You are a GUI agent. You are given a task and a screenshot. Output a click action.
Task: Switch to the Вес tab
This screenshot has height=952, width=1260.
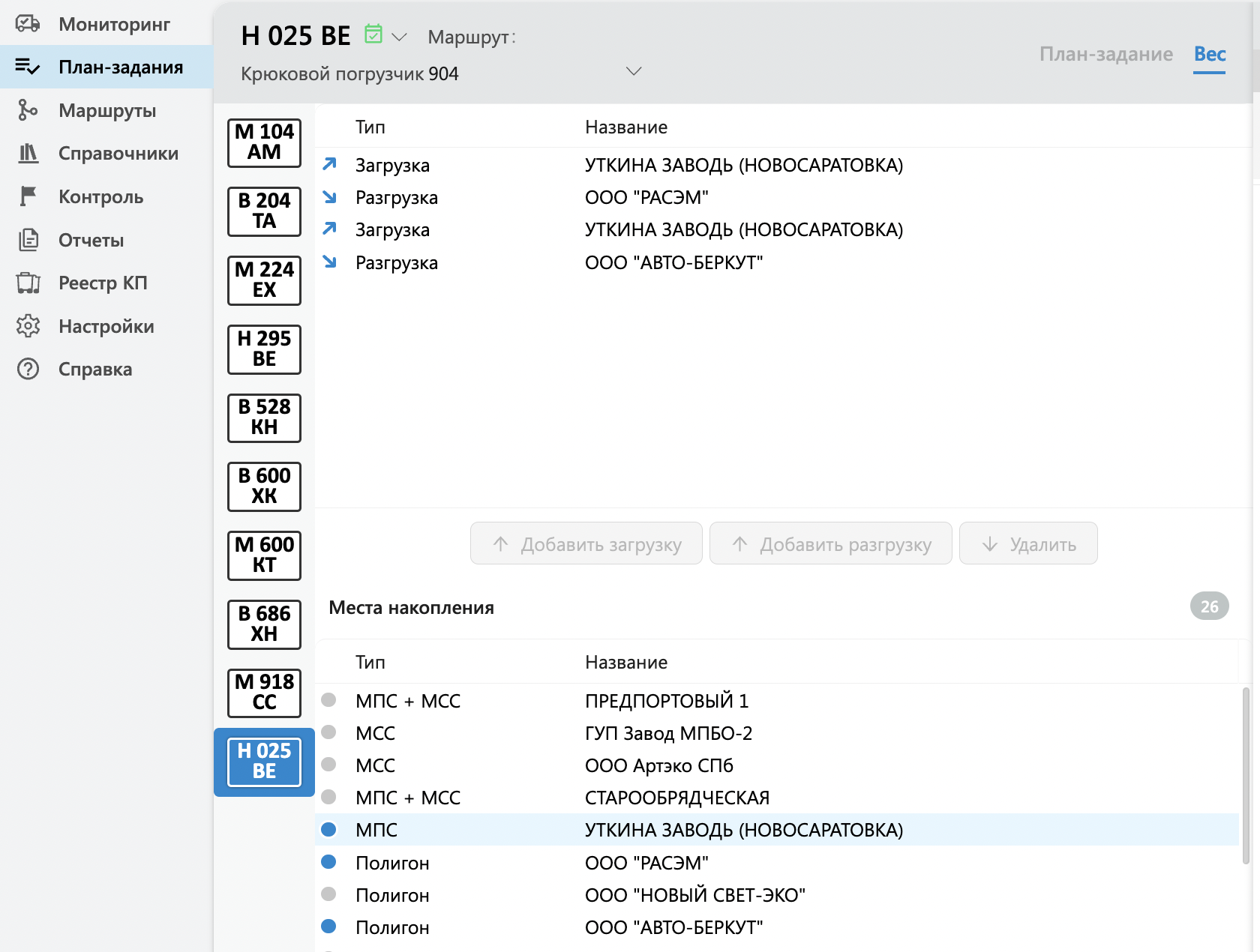click(x=1209, y=55)
